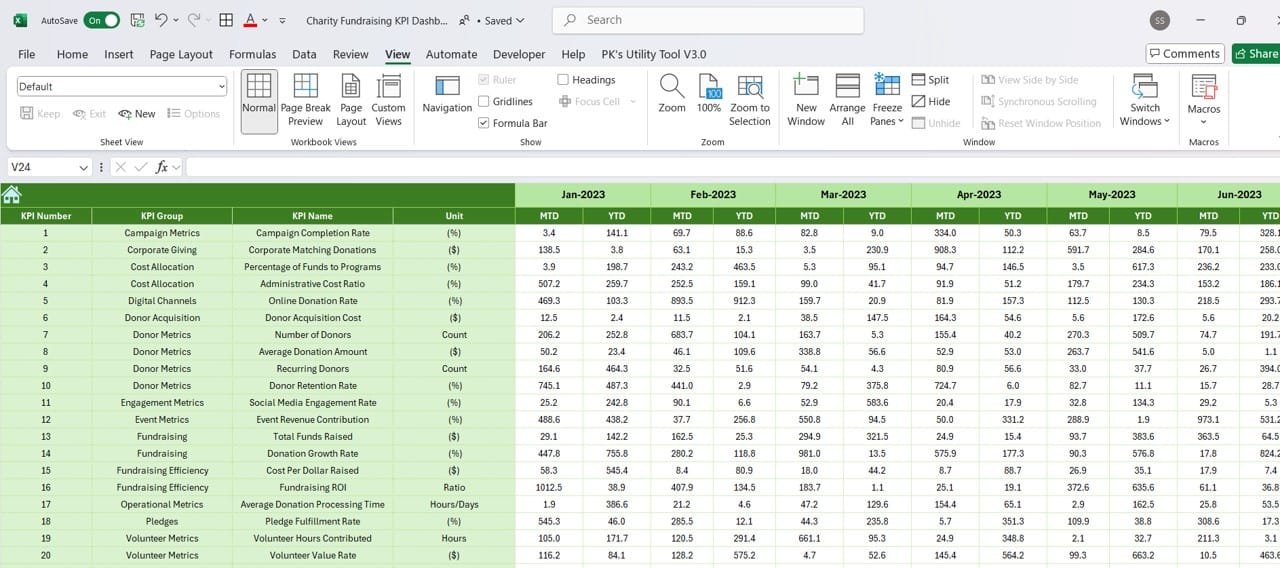
Task: Switch to Normal workbook view
Action: click(x=259, y=101)
